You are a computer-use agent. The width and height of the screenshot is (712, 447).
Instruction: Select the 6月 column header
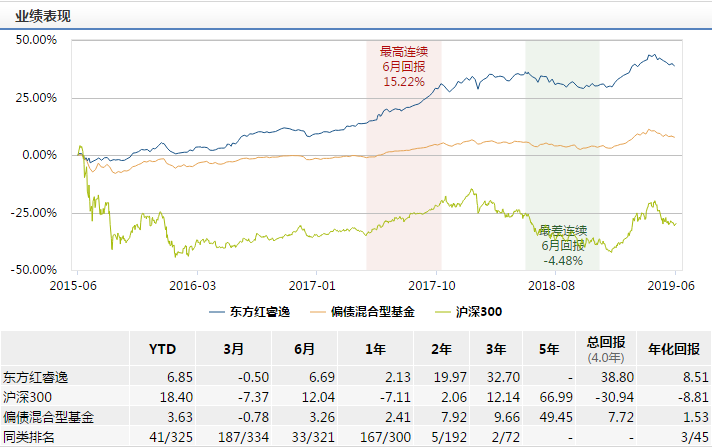coord(304,349)
